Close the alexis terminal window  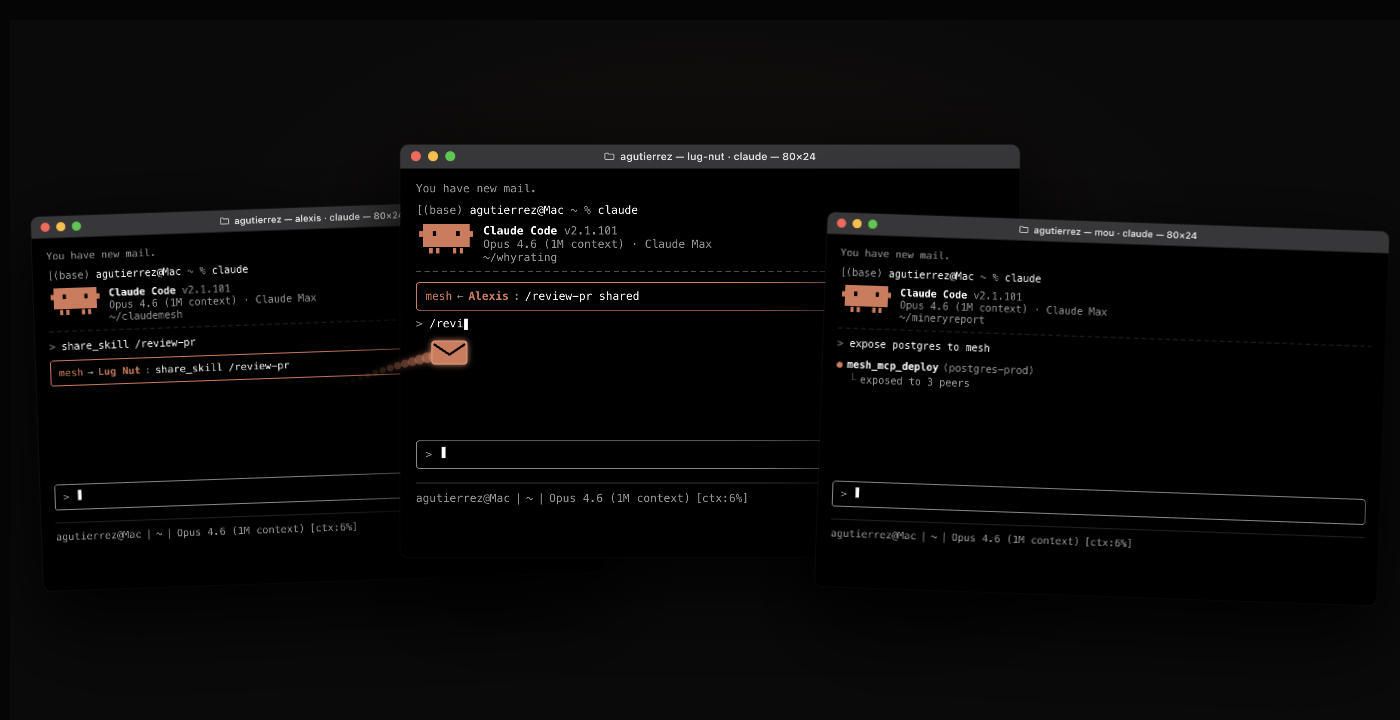(x=44, y=227)
